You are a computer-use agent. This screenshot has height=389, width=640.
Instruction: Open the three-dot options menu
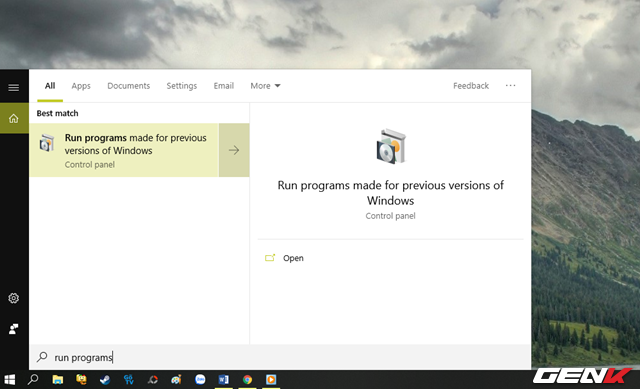(510, 85)
